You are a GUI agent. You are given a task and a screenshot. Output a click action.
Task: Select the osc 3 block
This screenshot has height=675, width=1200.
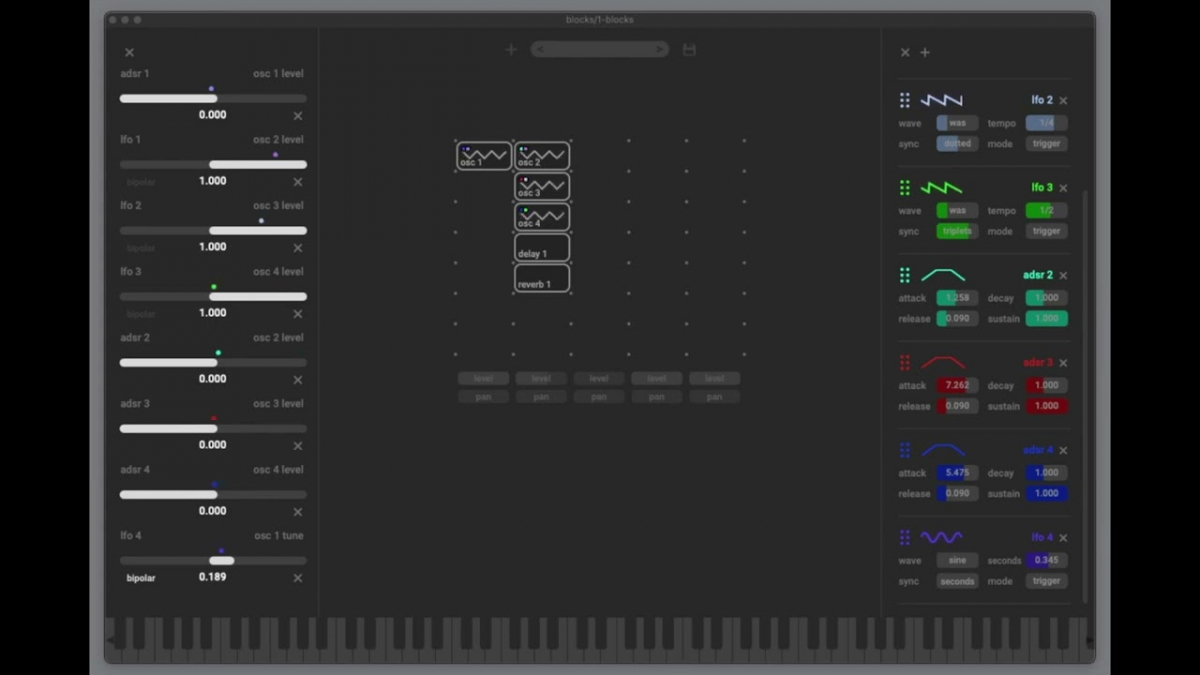542,186
